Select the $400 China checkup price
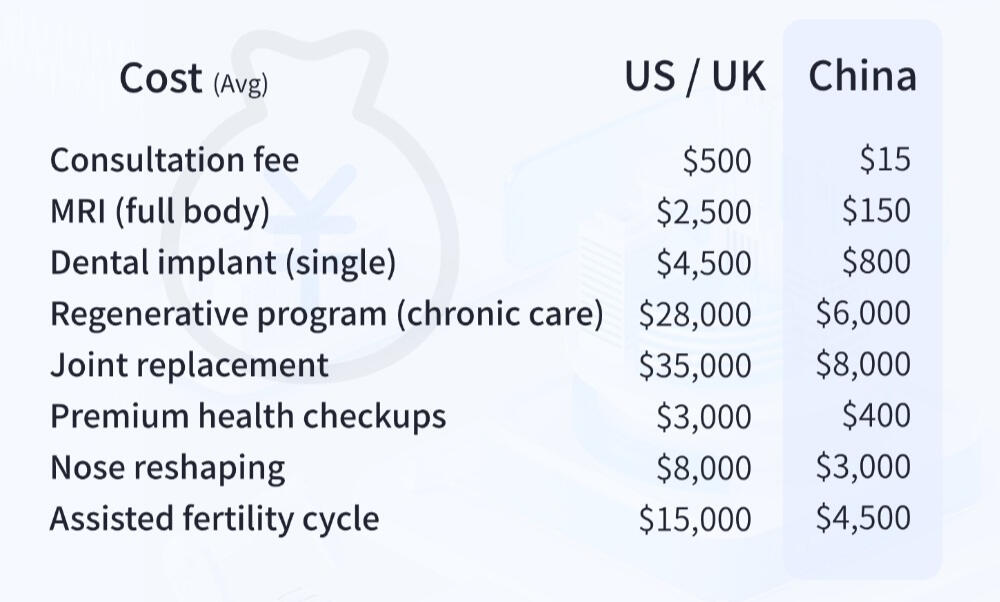Image resolution: width=1000 pixels, height=602 pixels. point(876,416)
